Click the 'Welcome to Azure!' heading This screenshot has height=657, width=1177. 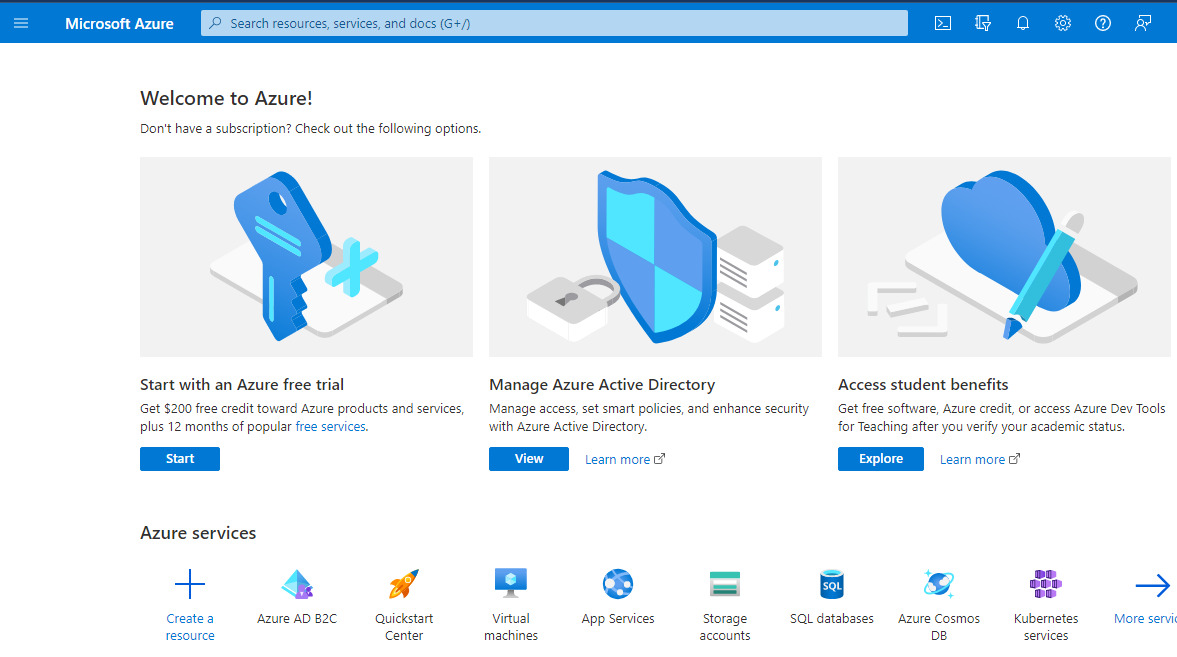tap(227, 98)
